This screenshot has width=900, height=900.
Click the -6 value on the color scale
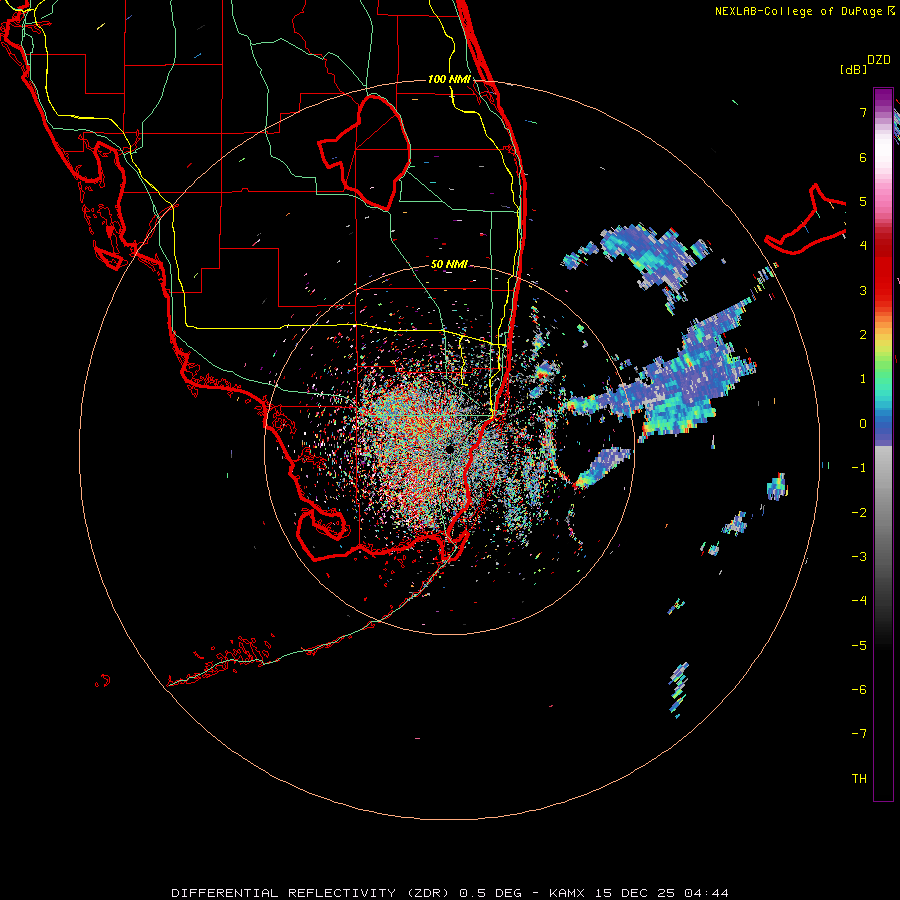[859, 690]
